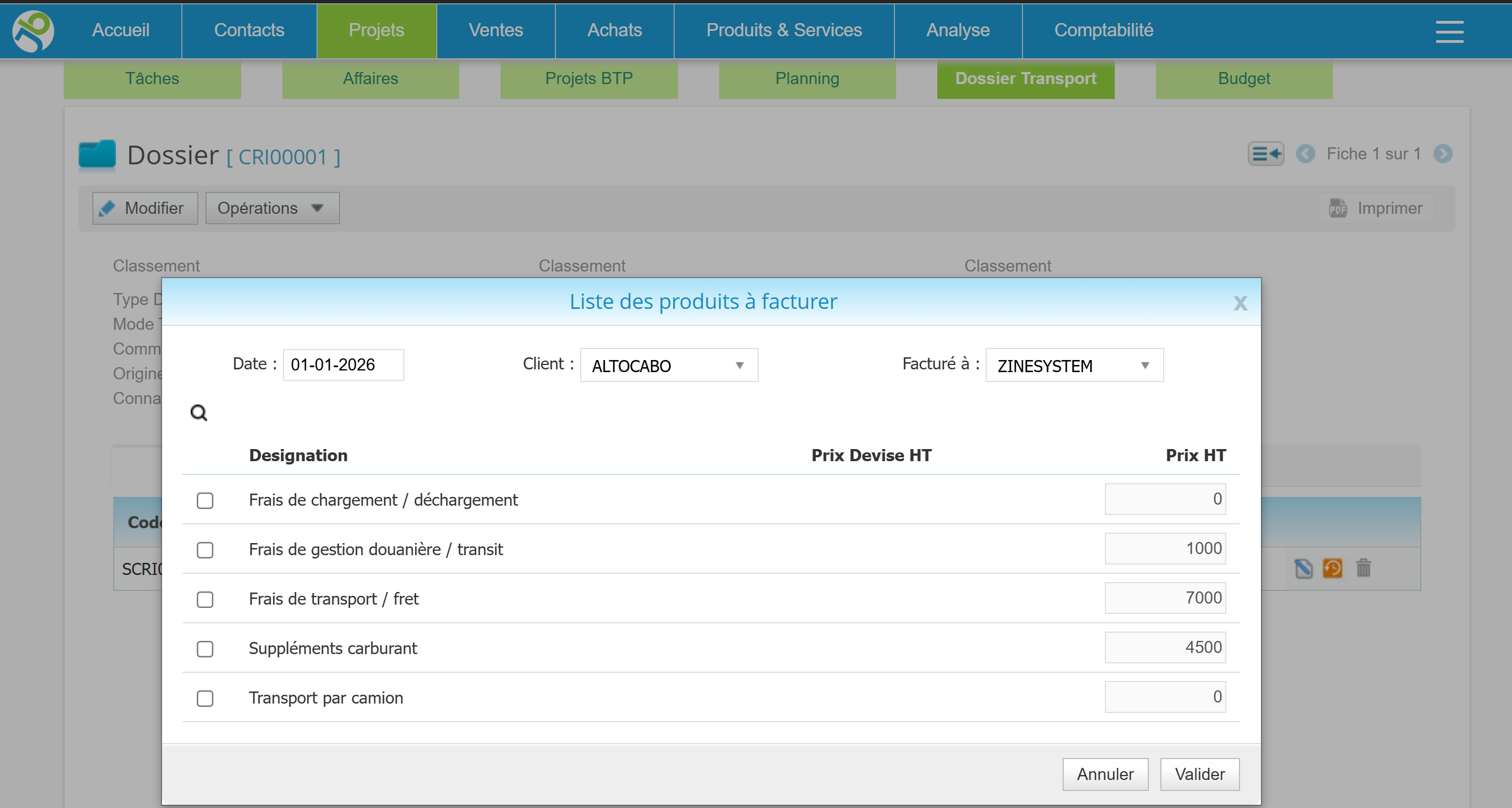This screenshot has height=808, width=1512.
Task: Tick Suppléments carburant checkbox
Action: (205, 649)
